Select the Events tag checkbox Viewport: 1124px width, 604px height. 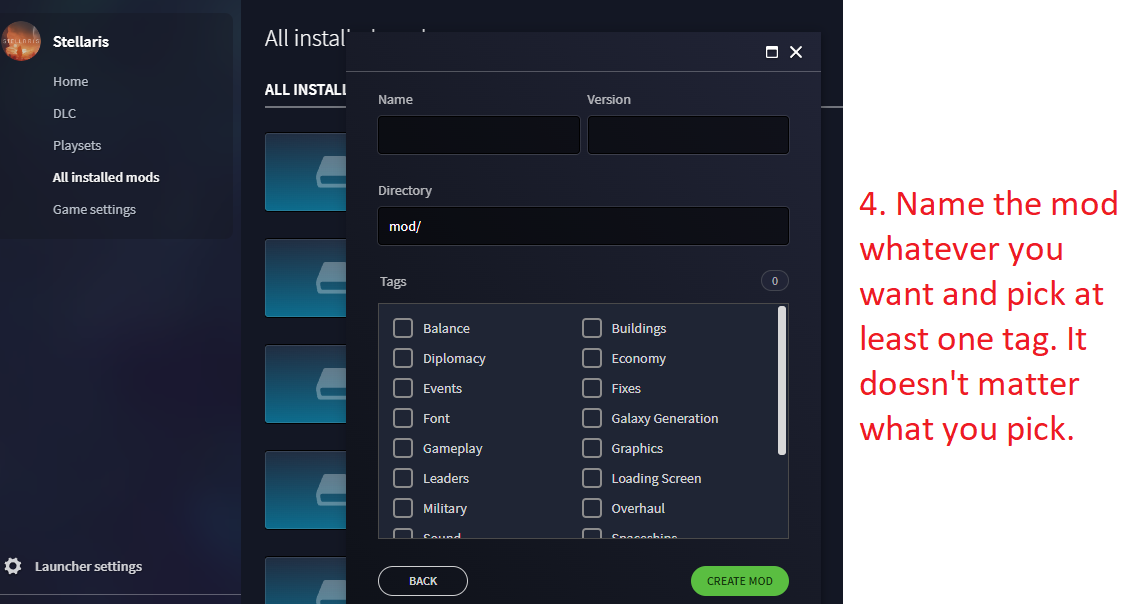pyautogui.click(x=403, y=388)
